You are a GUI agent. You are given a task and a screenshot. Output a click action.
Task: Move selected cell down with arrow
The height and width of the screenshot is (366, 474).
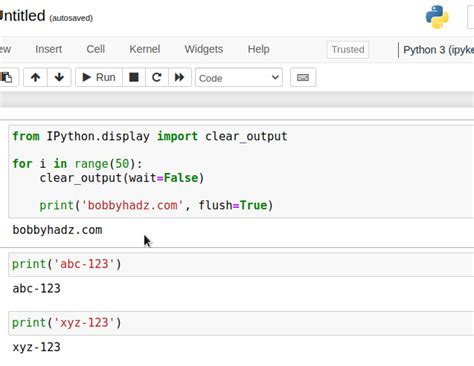(x=59, y=77)
